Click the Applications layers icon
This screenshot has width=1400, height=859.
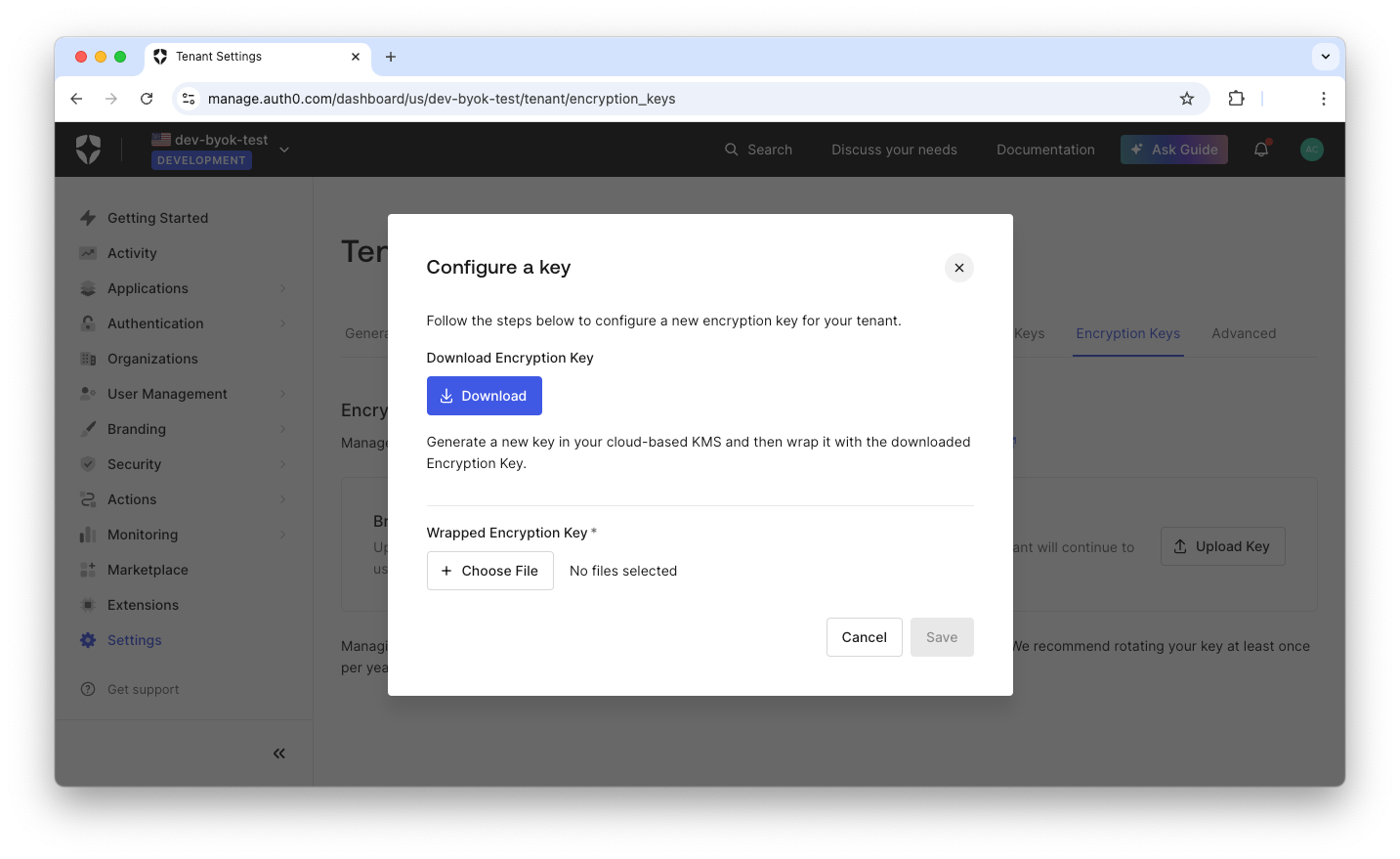pyautogui.click(x=88, y=288)
